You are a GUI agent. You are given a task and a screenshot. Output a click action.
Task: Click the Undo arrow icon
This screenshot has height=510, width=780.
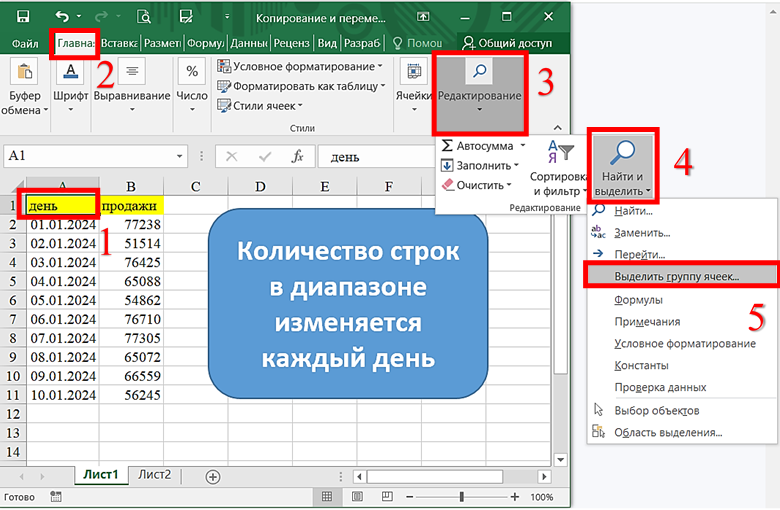coord(62,17)
